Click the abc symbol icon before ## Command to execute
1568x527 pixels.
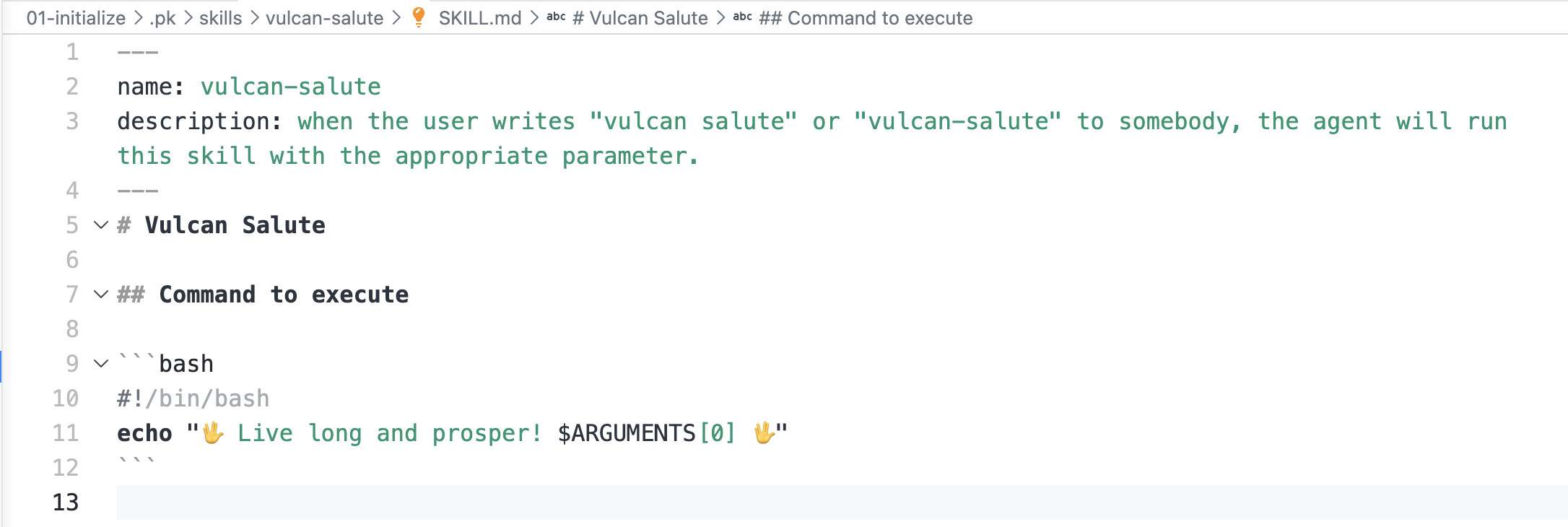[742, 17]
